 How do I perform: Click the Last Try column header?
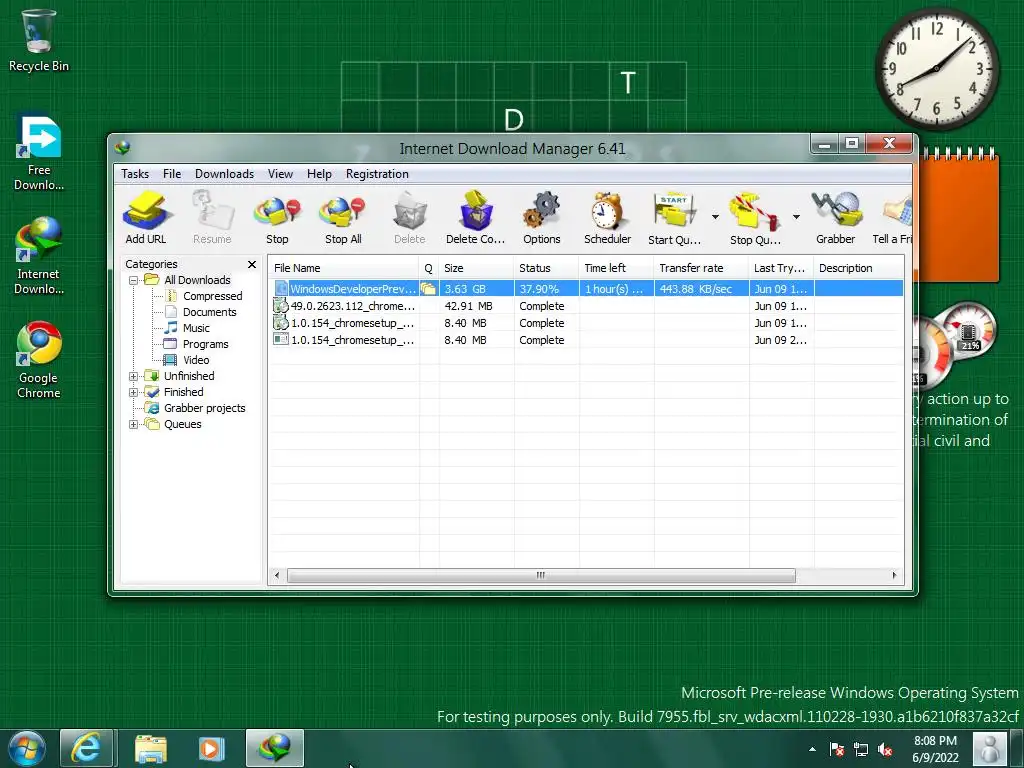coord(781,268)
